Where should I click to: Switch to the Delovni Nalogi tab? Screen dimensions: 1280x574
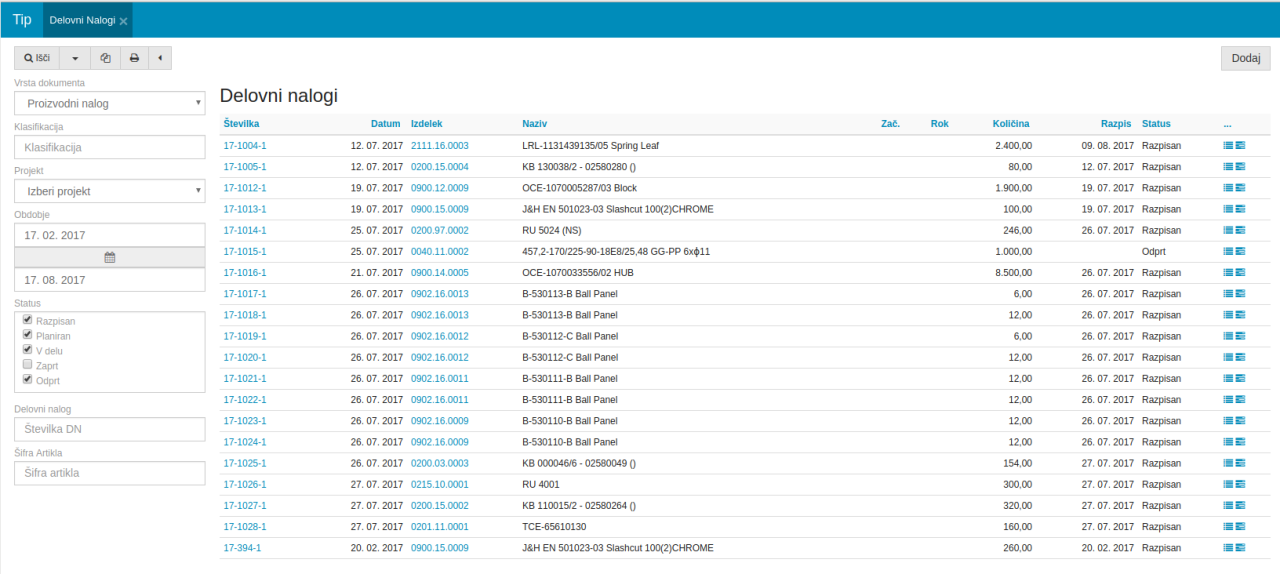(82, 20)
